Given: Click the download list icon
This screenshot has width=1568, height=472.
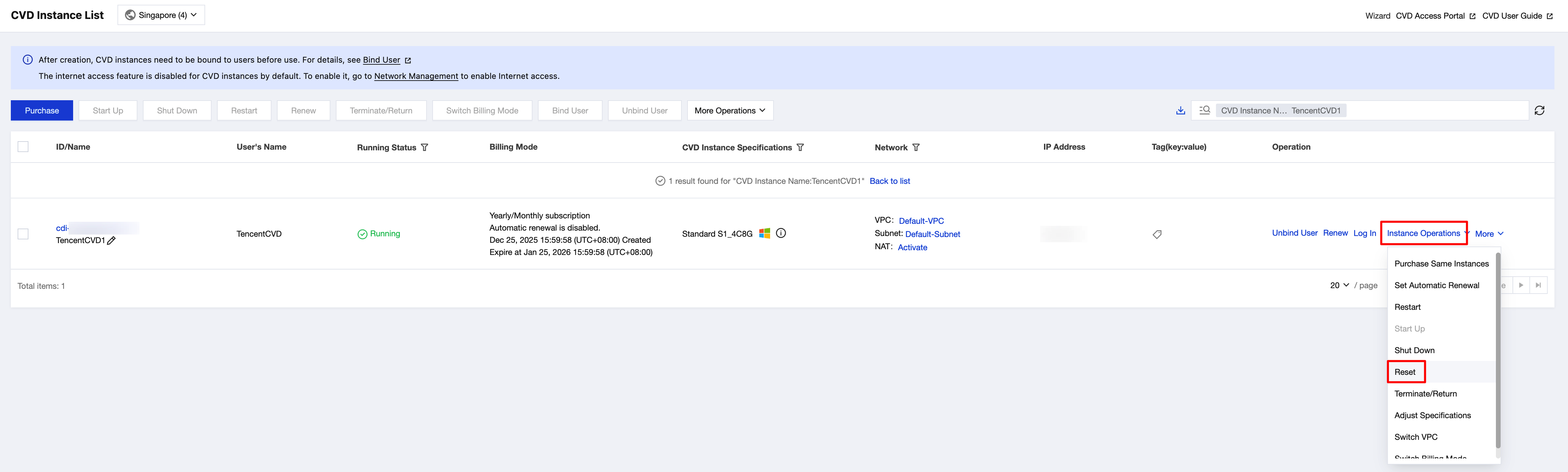Looking at the screenshot, I should pyautogui.click(x=1180, y=110).
